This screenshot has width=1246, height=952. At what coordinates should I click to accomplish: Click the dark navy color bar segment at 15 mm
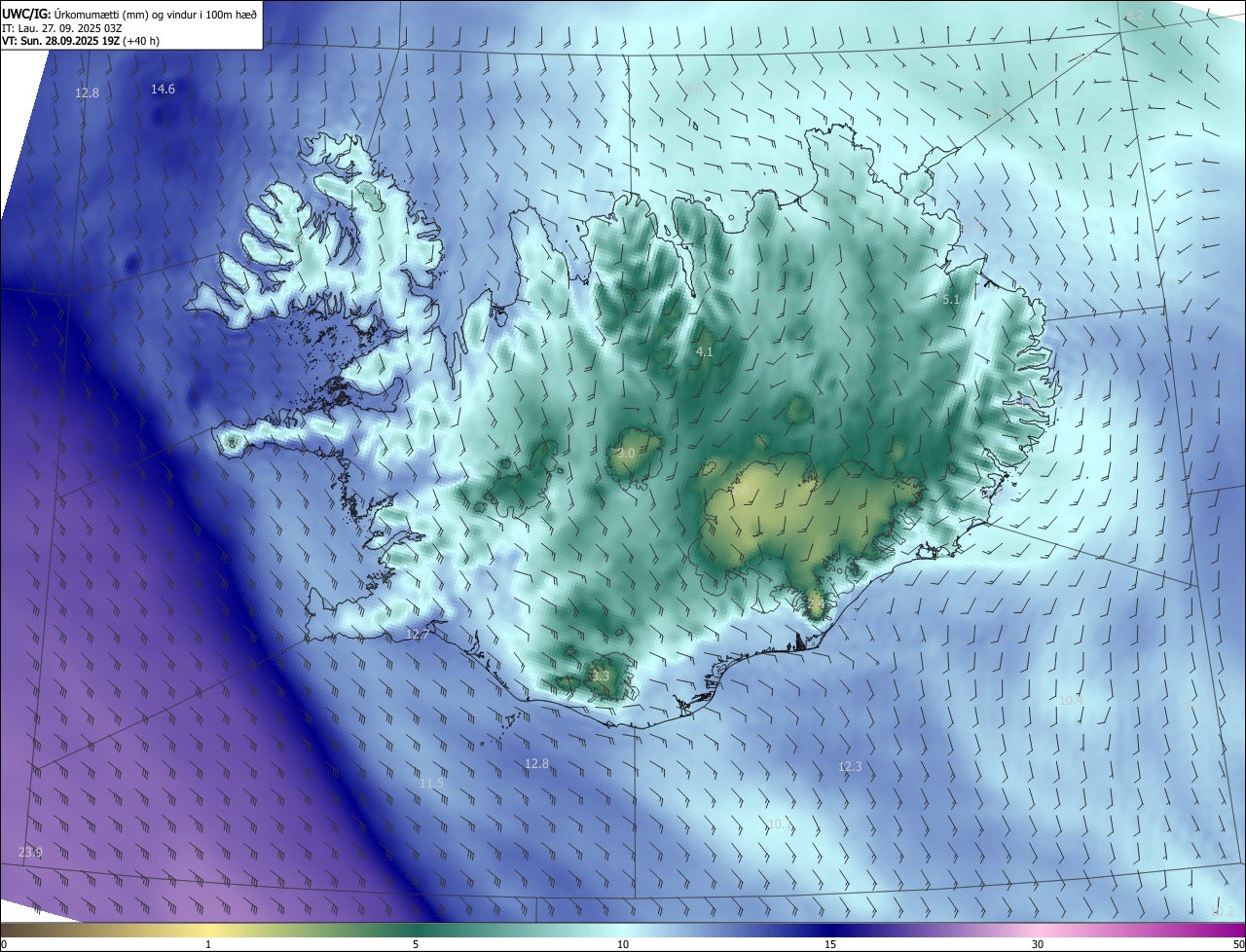coord(830,931)
